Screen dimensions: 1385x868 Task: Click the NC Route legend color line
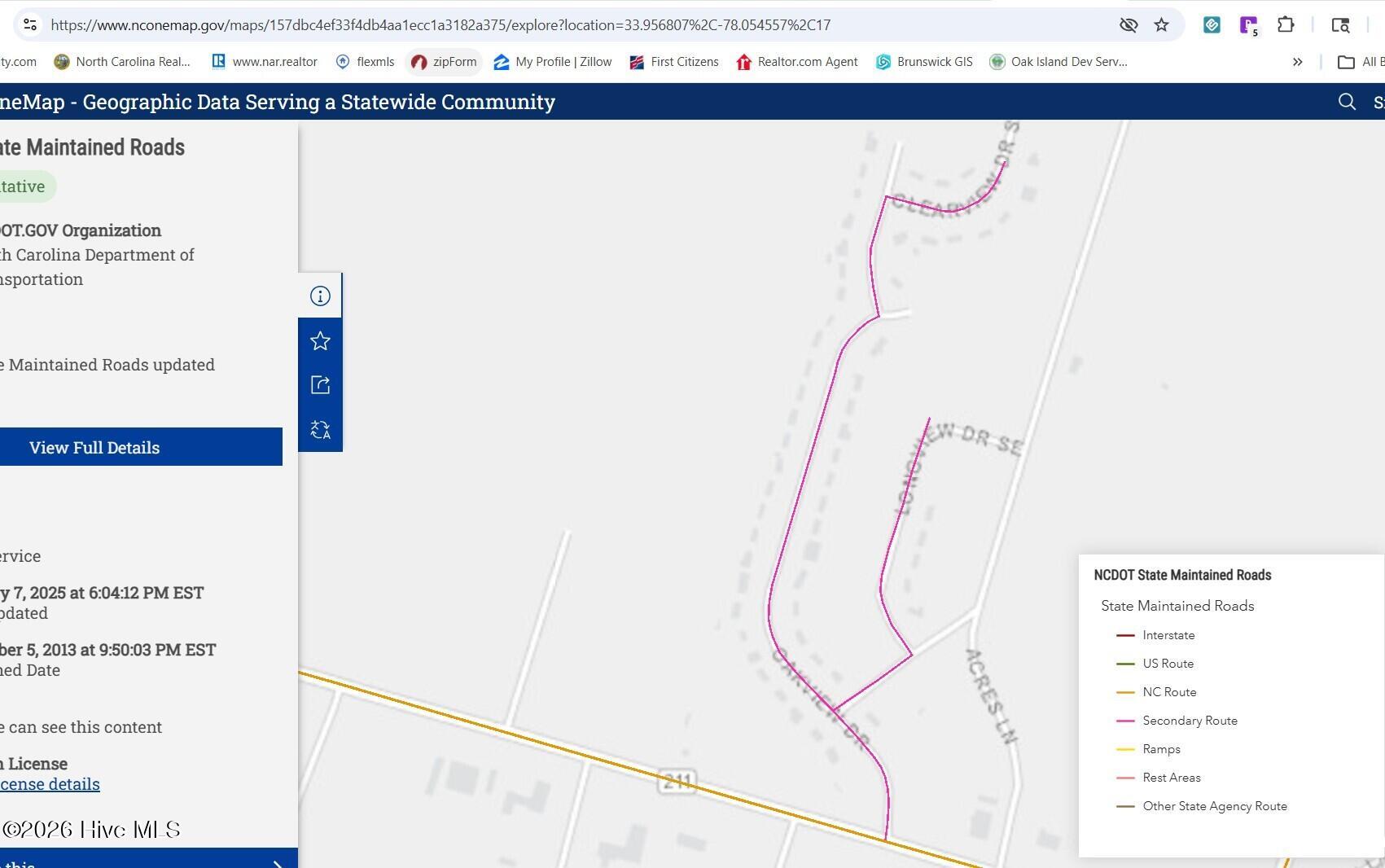(x=1124, y=692)
